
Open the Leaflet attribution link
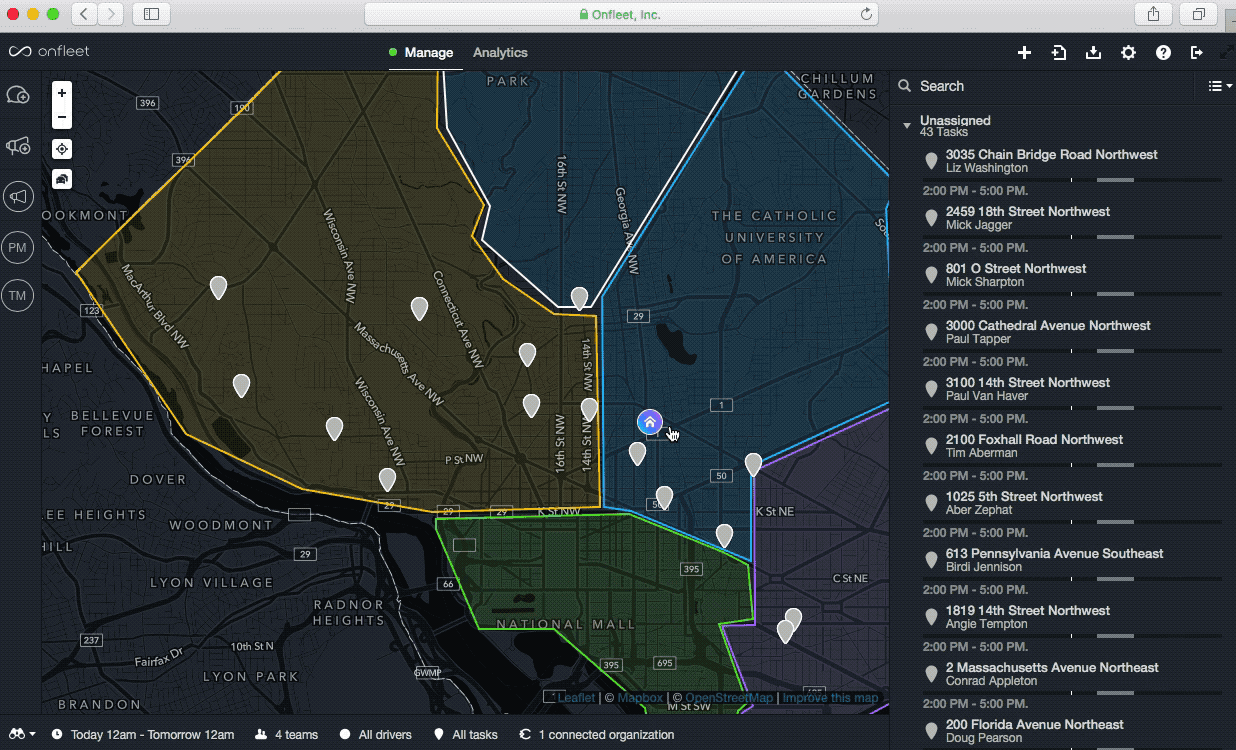pos(575,698)
